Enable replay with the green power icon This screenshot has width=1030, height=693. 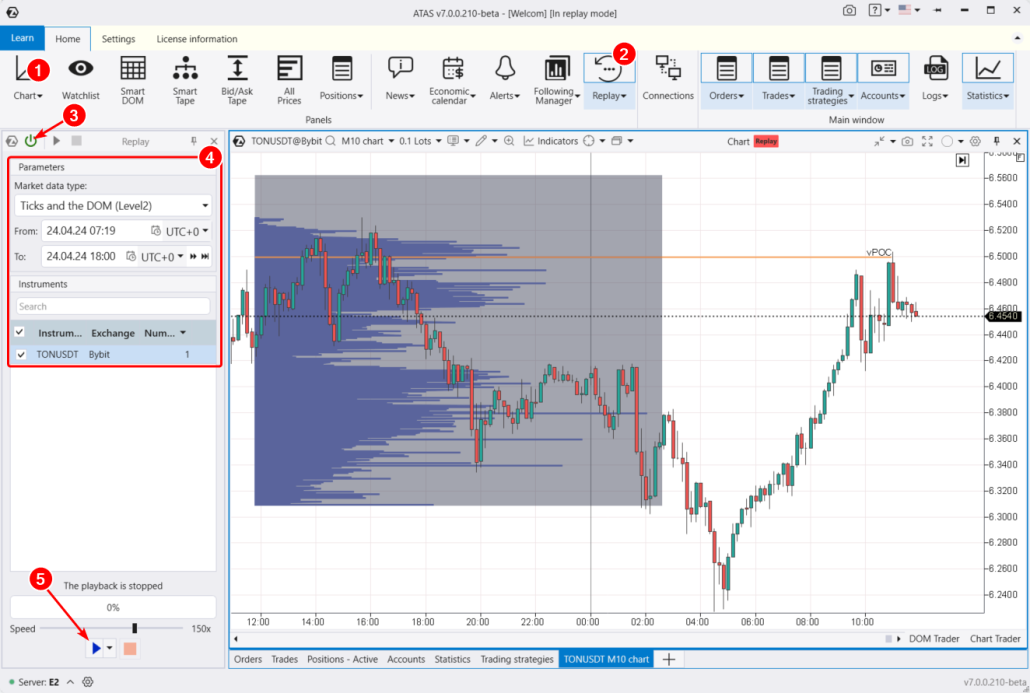(x=31, y=140)
